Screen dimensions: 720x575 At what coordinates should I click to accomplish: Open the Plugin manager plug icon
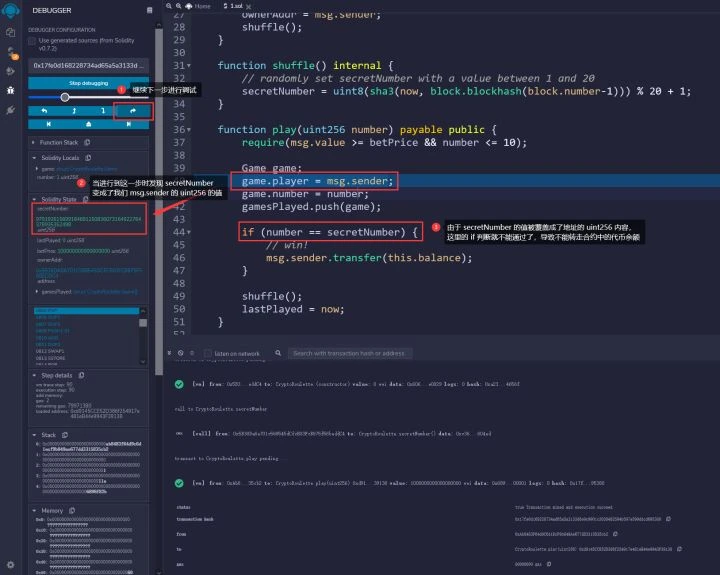pyautogui.click(x=11, y=110)
